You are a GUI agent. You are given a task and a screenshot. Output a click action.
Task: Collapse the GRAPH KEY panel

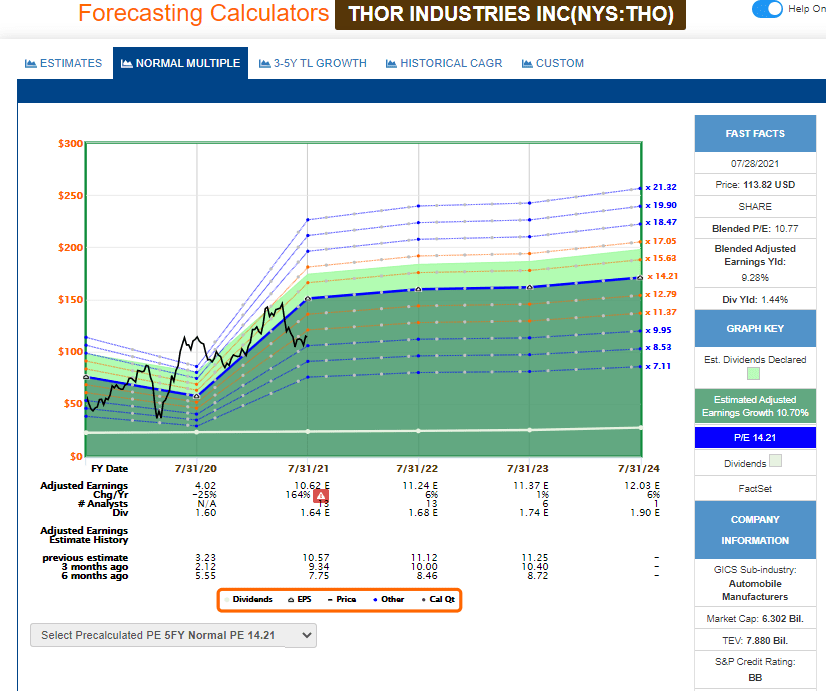(755, 328)
